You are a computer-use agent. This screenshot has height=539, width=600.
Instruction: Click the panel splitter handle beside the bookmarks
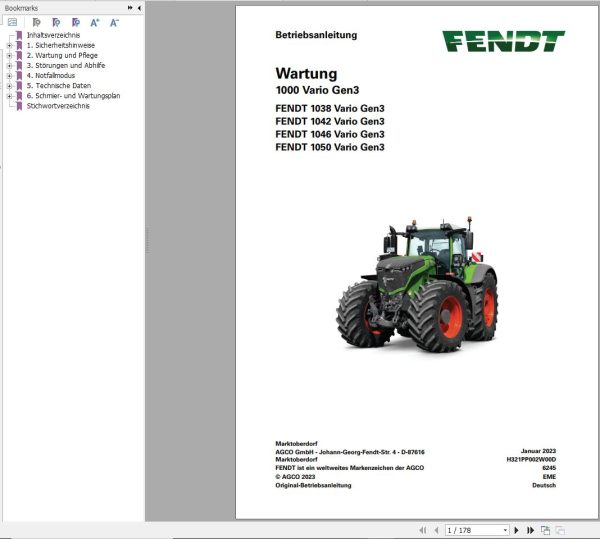click(147, 241)
